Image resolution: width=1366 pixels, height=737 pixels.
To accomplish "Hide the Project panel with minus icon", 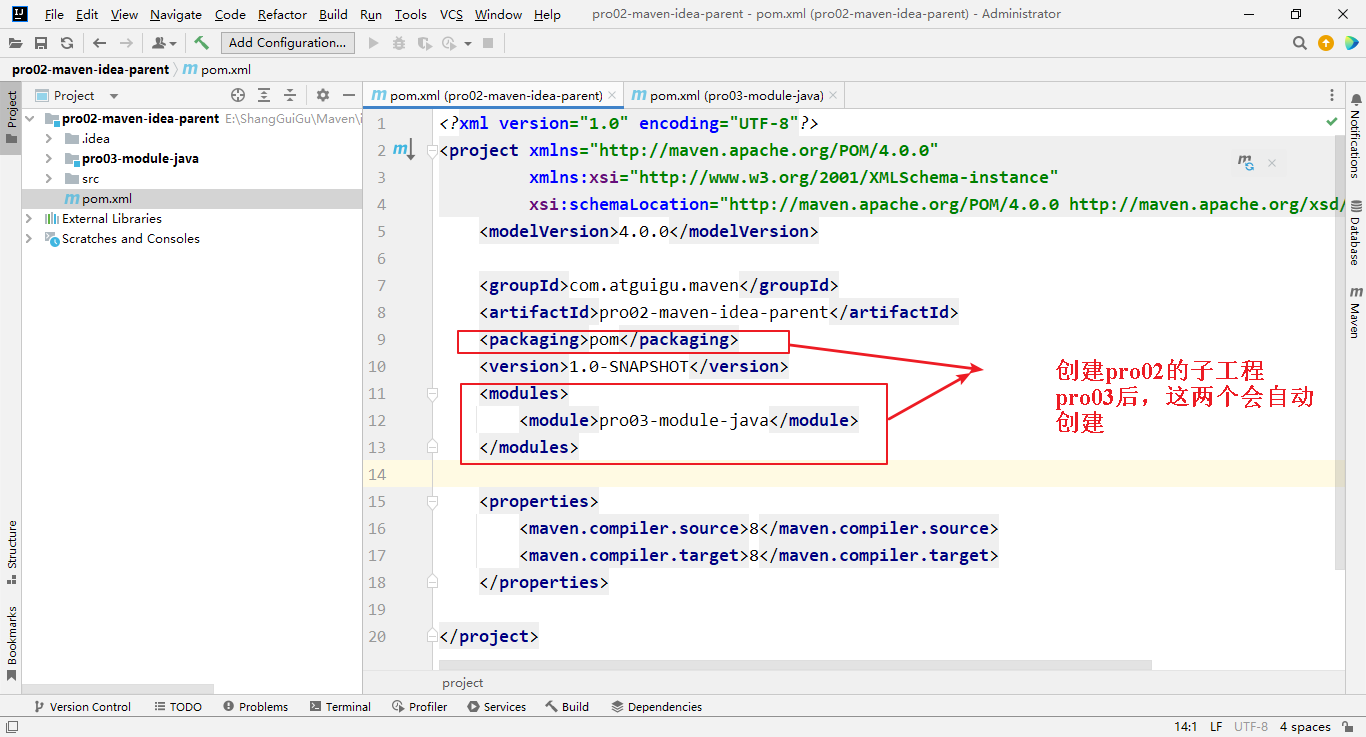I will tap(348, 95).
